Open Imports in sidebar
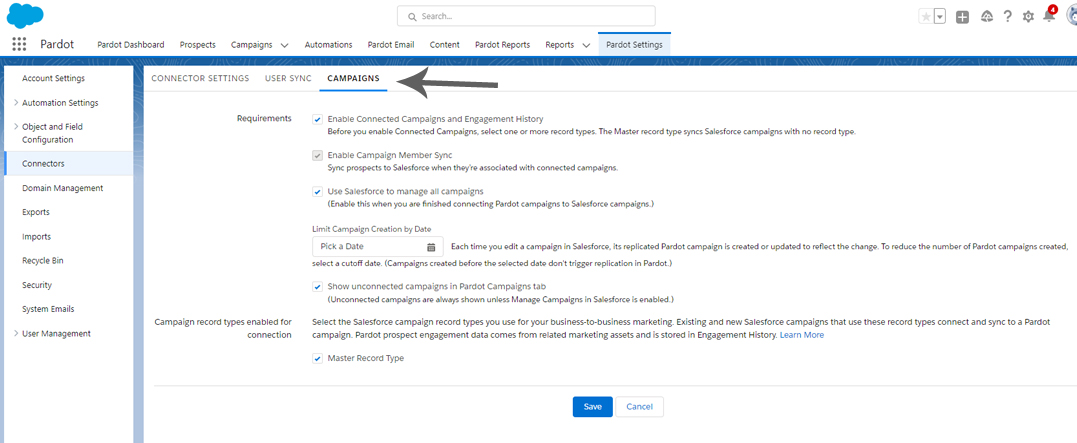Screen dimensions: 1077x443 click(x=36, y=236)
